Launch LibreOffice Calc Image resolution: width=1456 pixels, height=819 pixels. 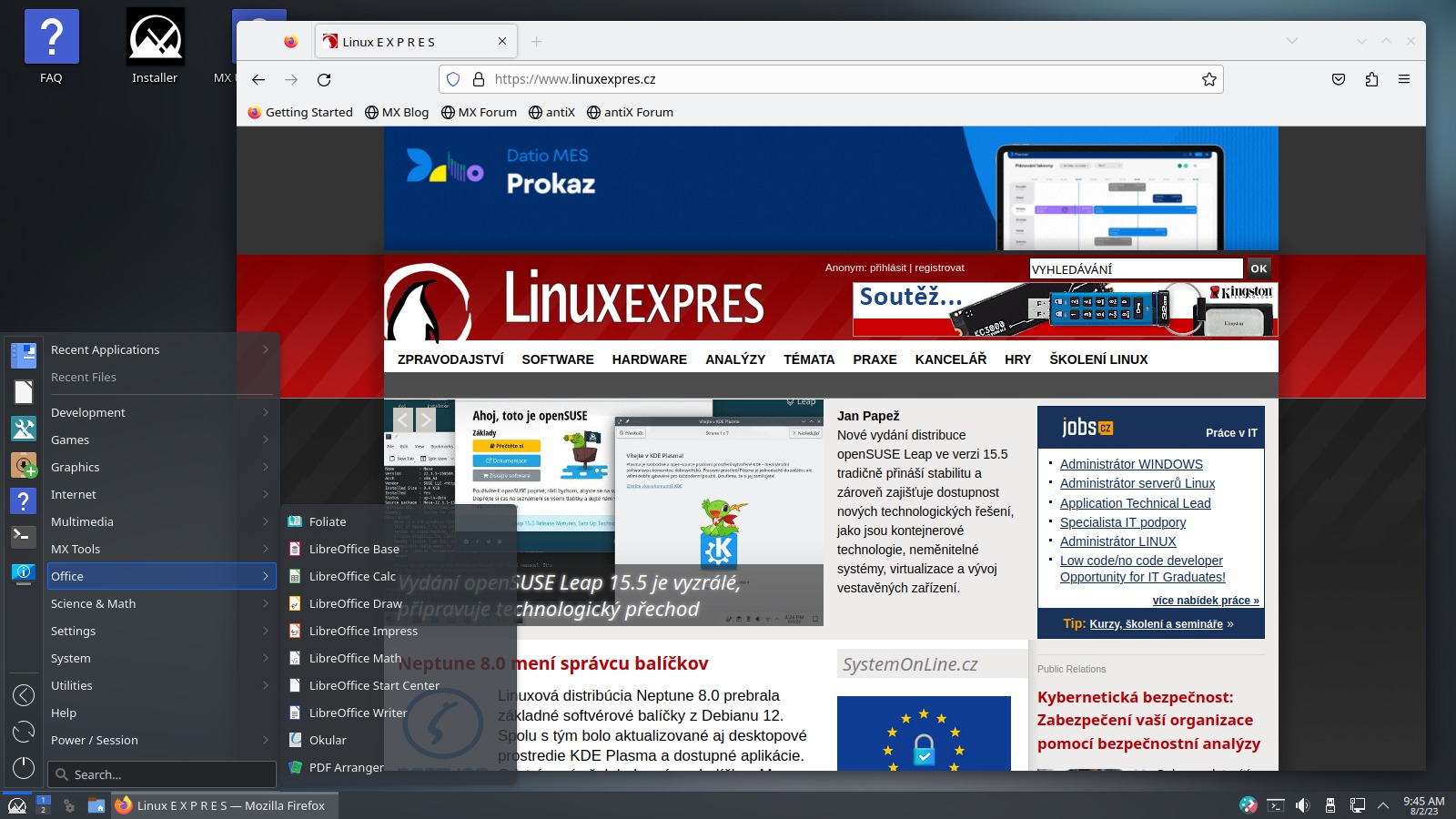pyautogui.click(x=399, y=576)
